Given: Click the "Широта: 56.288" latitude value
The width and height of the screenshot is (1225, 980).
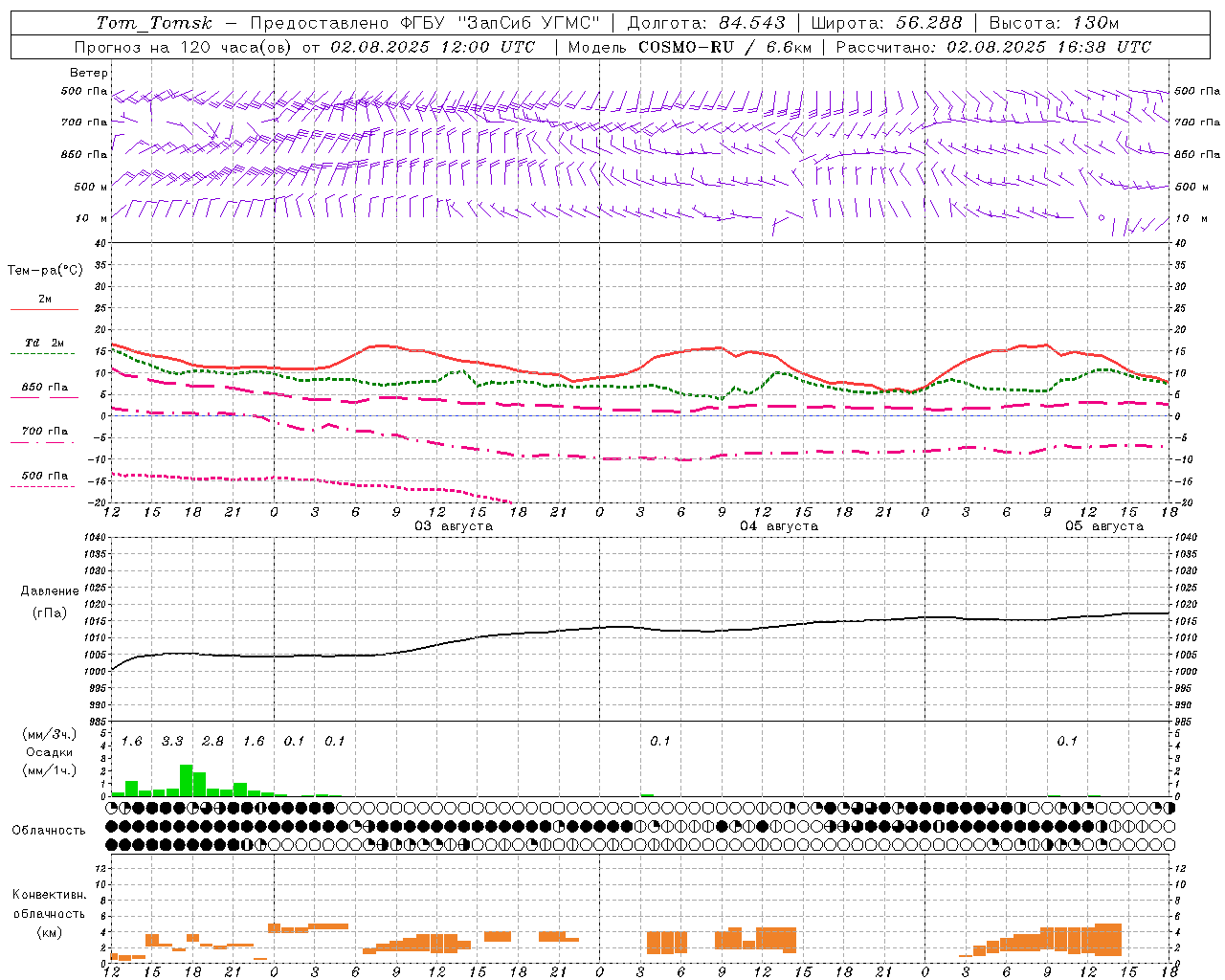Looking at the screenshot, I should click(x=886, y=23).
